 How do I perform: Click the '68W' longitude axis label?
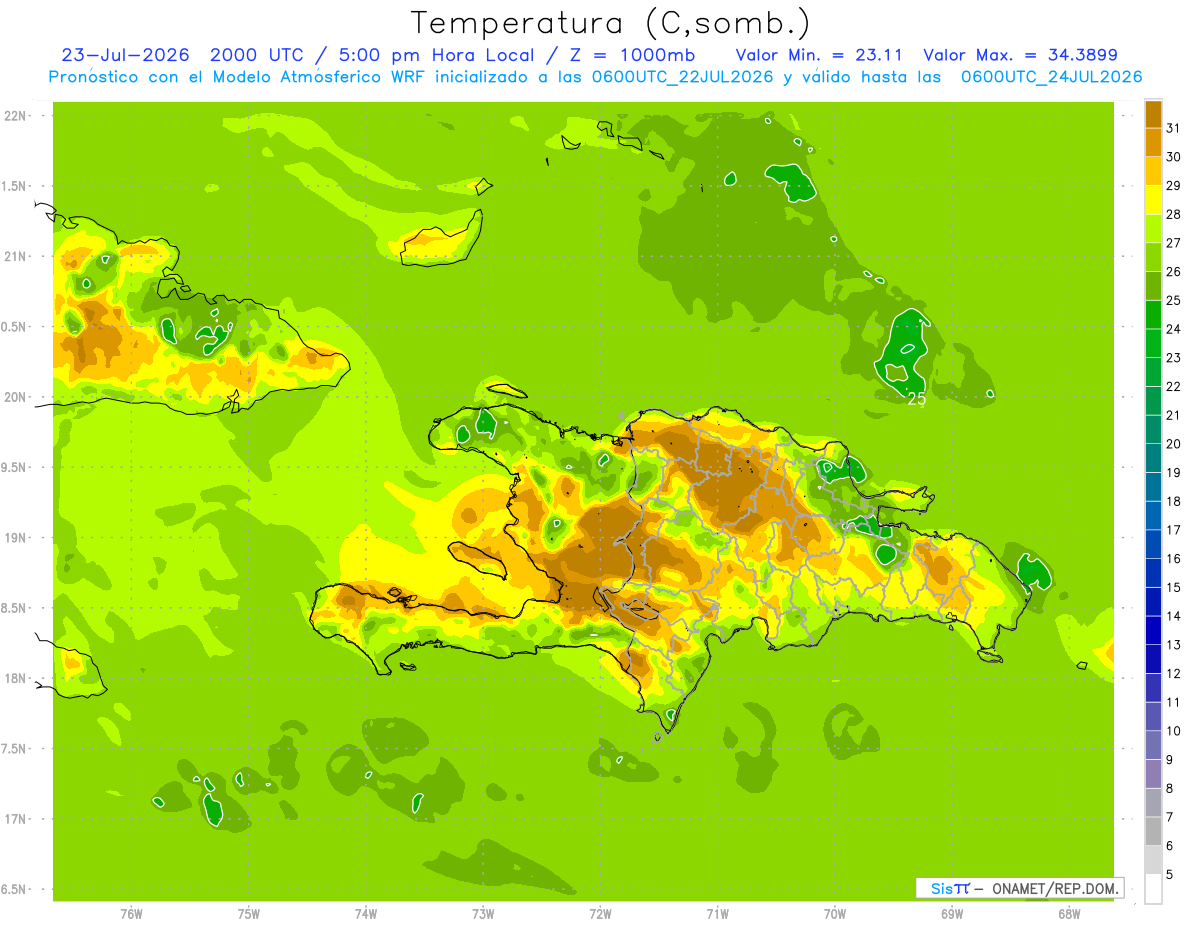(x=1069, y=913)
